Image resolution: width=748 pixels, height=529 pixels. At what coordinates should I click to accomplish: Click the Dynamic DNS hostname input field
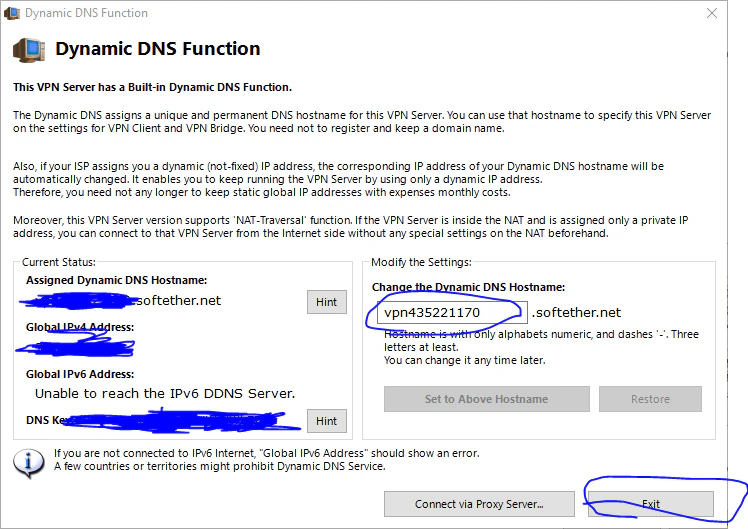pos(452,312)
